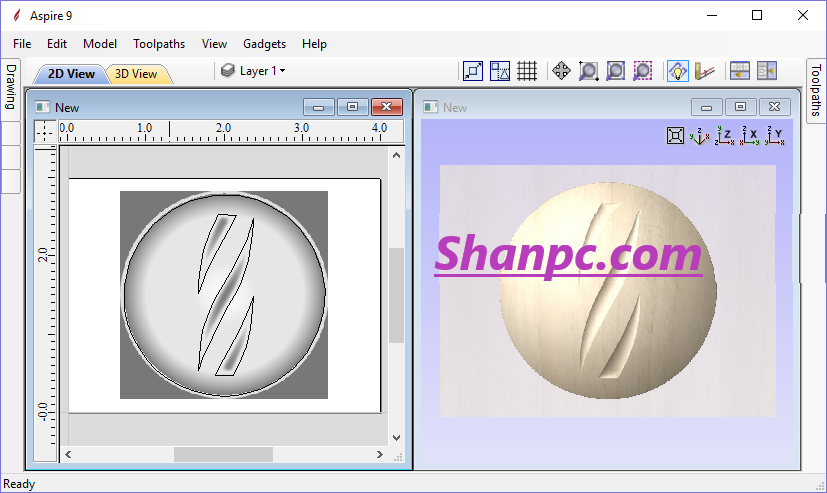Click the isometric view icon in 3D window
The width and height of the screenshot is (827, 493).
[700, 136]
